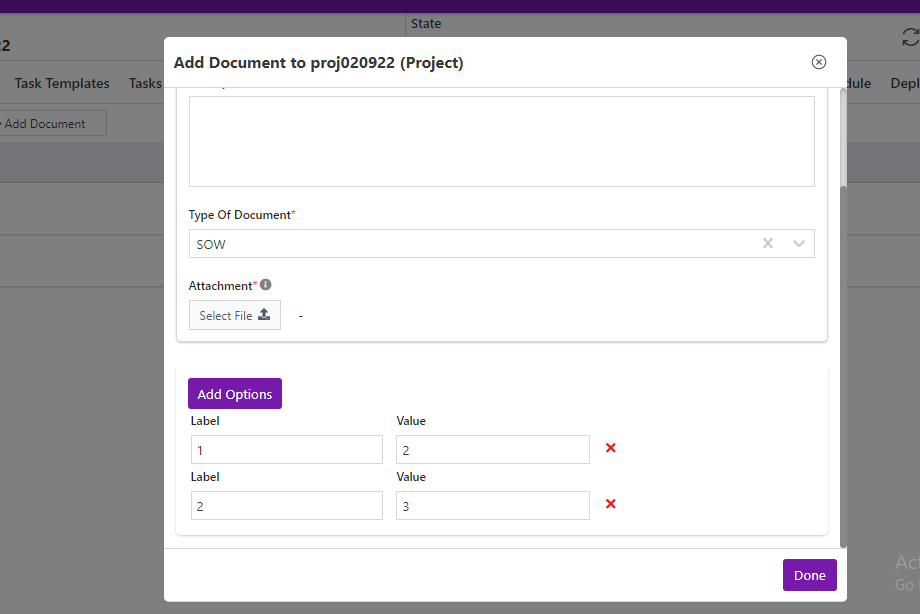Image resolution: width=920 pixels, height=614 pixels.
Task: Click the State column header
Action: click(426, 23)
